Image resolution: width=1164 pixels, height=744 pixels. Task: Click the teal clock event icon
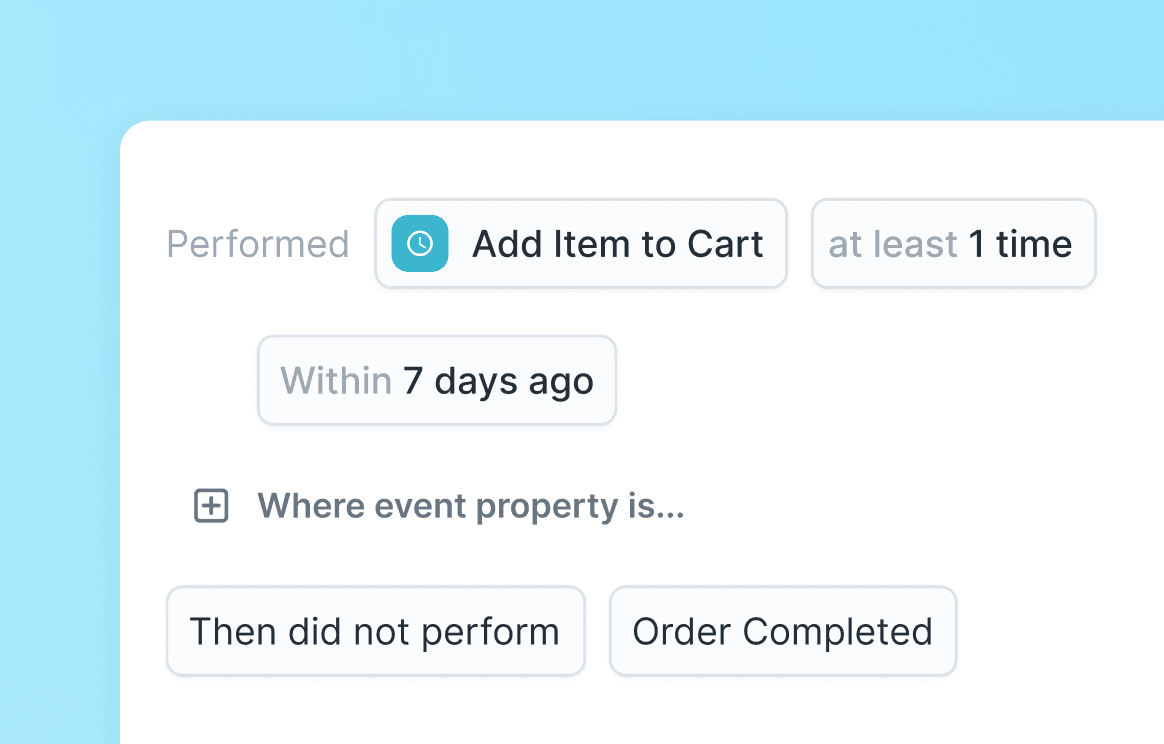pyautogui.click(x=420, y=244)
